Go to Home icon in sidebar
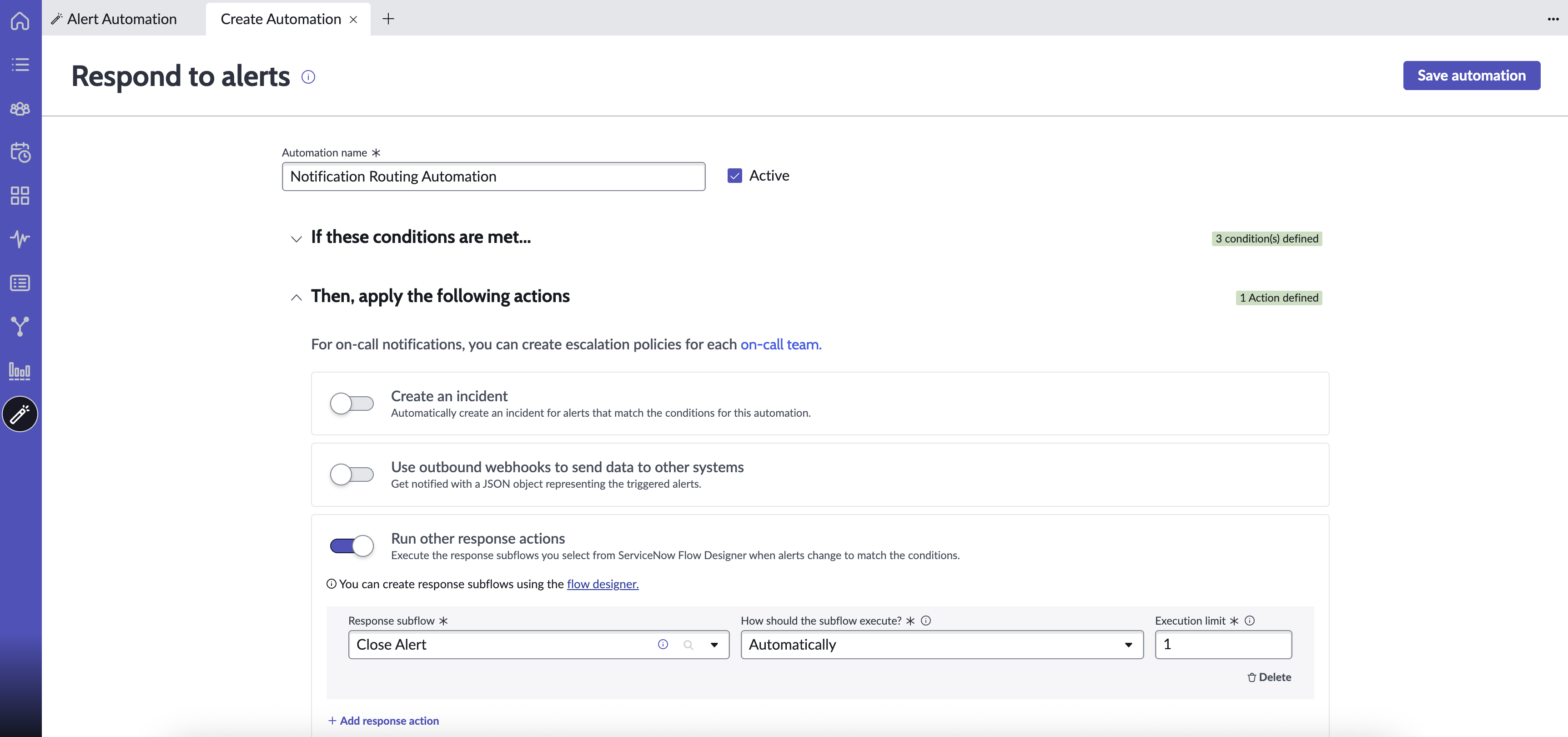1568x737 pixels. [x=20, y=21]
